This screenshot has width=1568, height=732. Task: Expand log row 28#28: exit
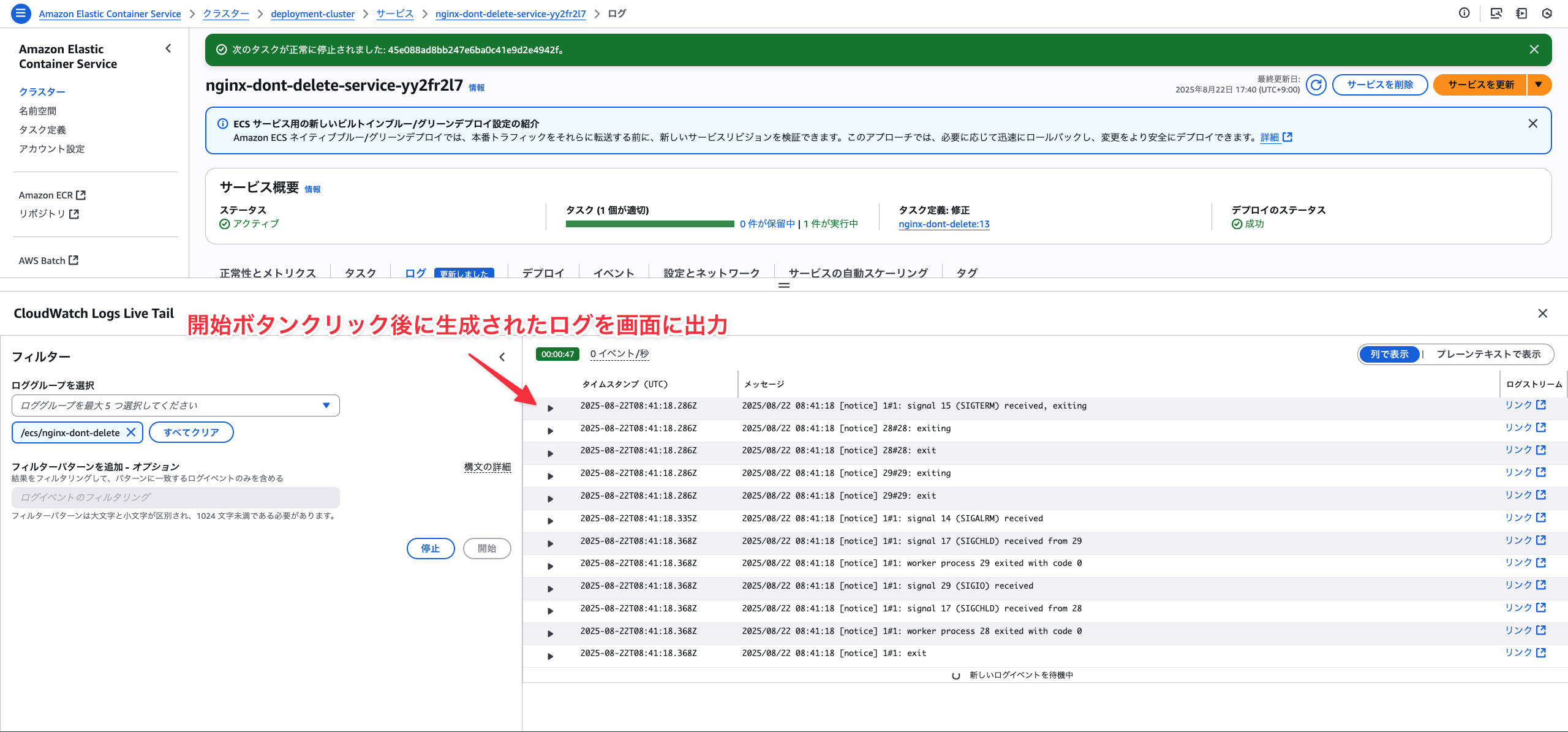coord(550,454)
